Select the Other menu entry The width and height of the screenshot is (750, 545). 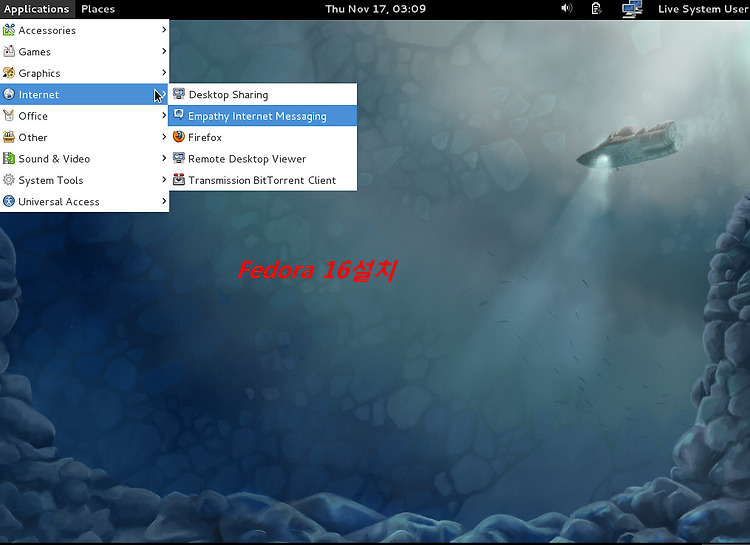tap(84, 137)
